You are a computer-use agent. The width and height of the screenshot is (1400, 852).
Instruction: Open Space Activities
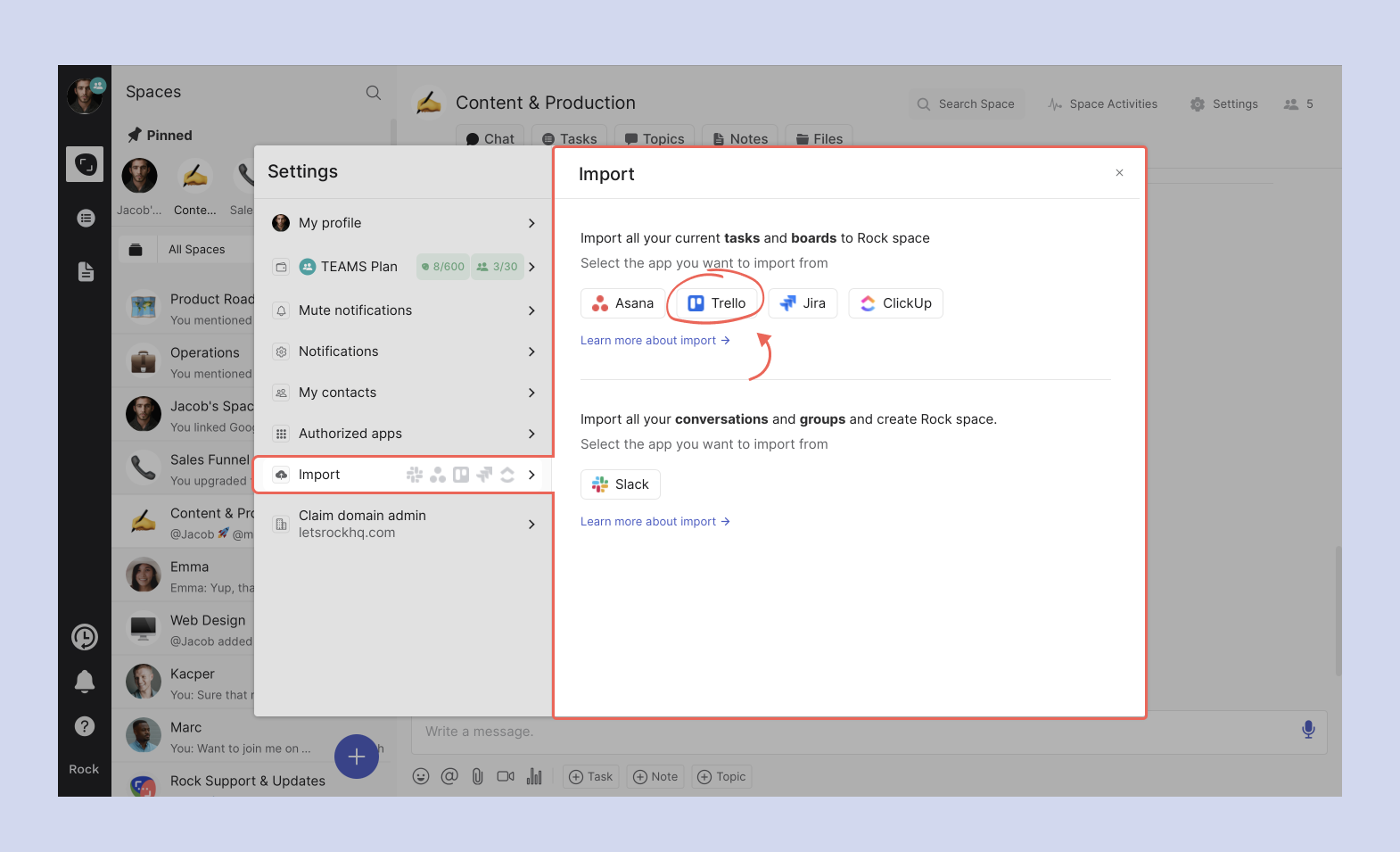pyautogui.click(x=1103, y=104)
